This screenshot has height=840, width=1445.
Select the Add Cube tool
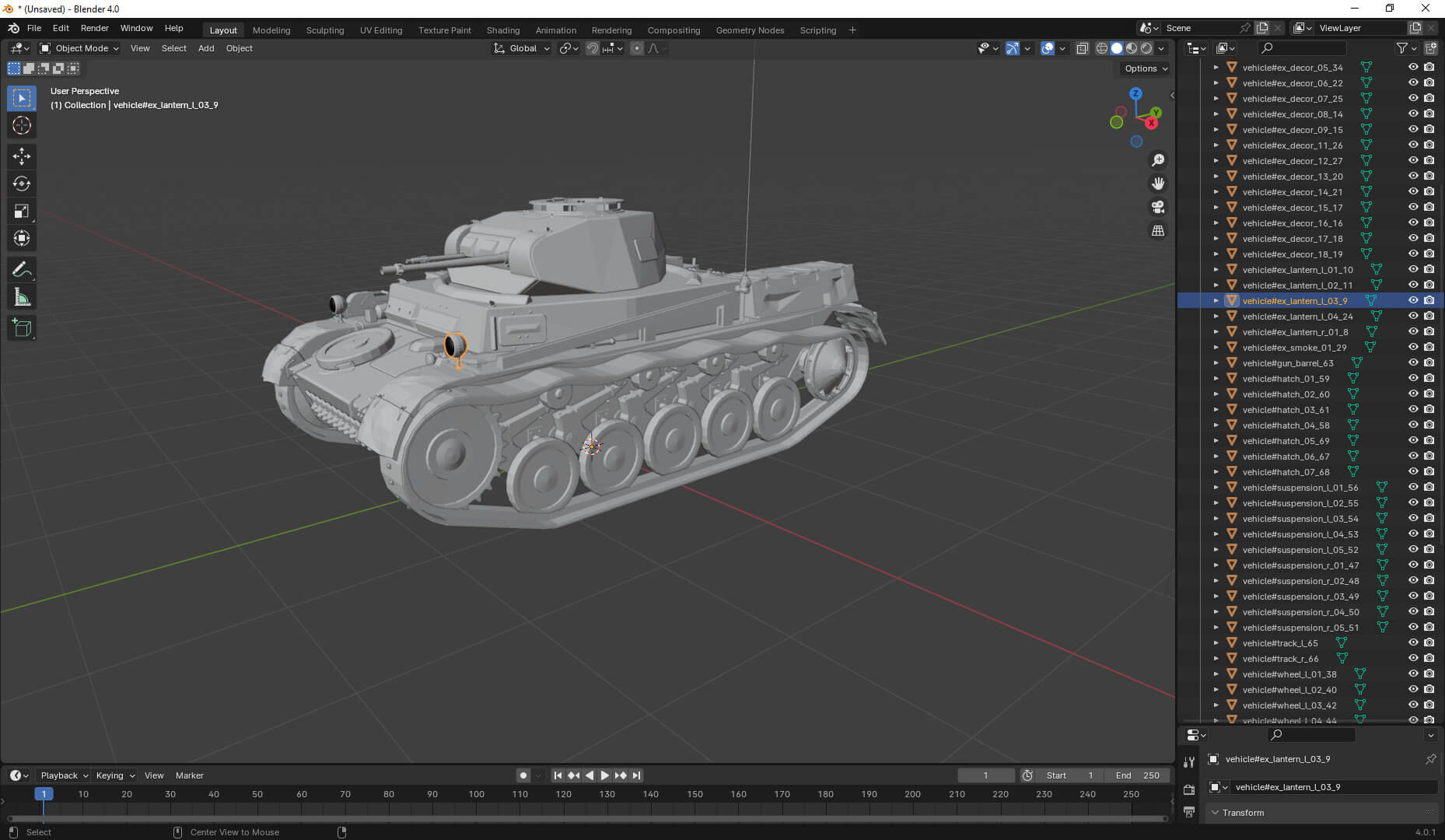pyautogui.click(x=21, y=327)
